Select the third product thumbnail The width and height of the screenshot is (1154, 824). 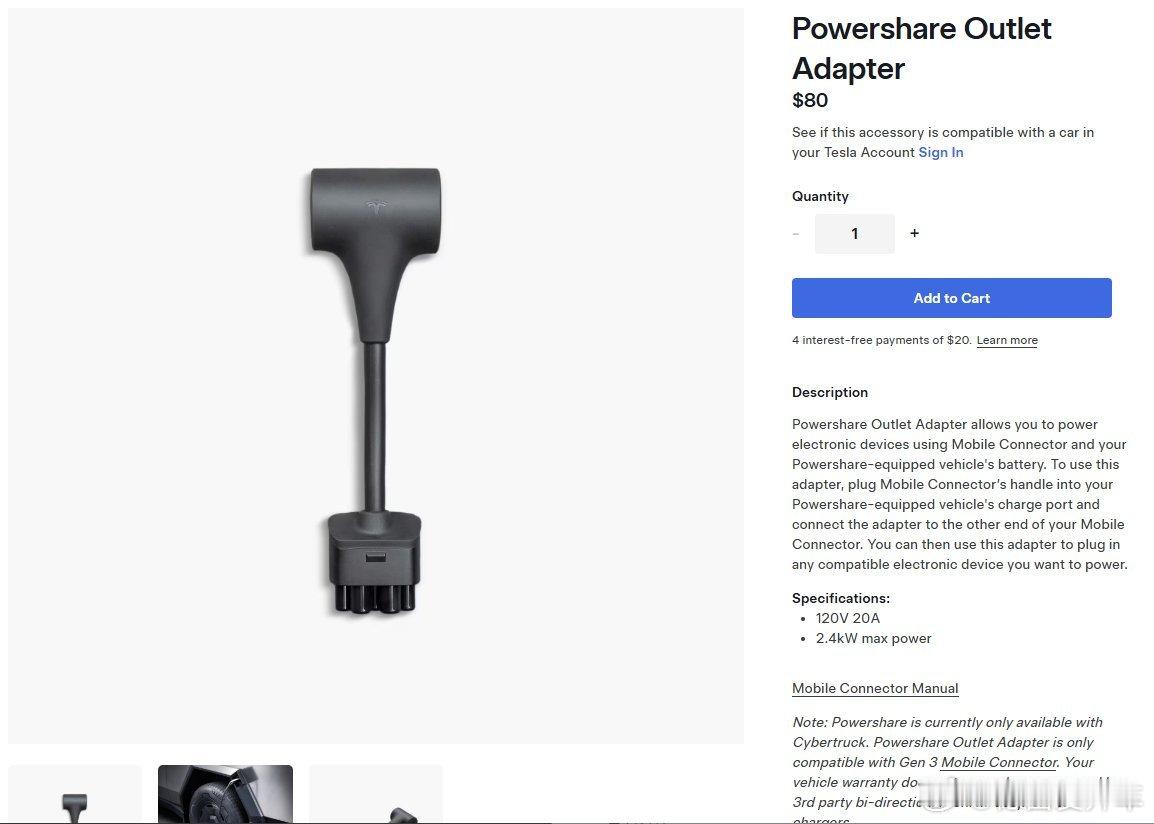[376, 795]
